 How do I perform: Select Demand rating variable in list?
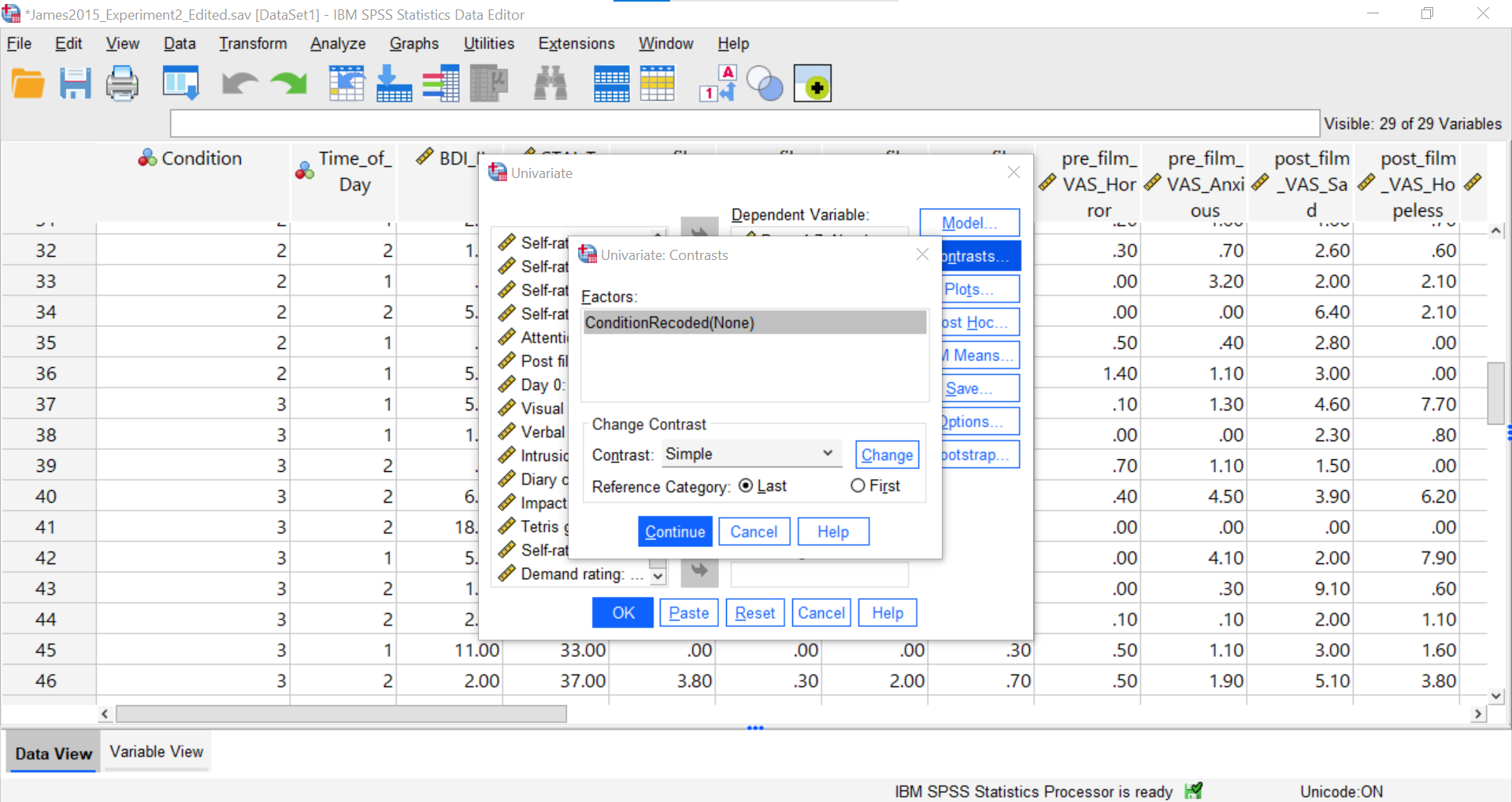pos(573,574)
